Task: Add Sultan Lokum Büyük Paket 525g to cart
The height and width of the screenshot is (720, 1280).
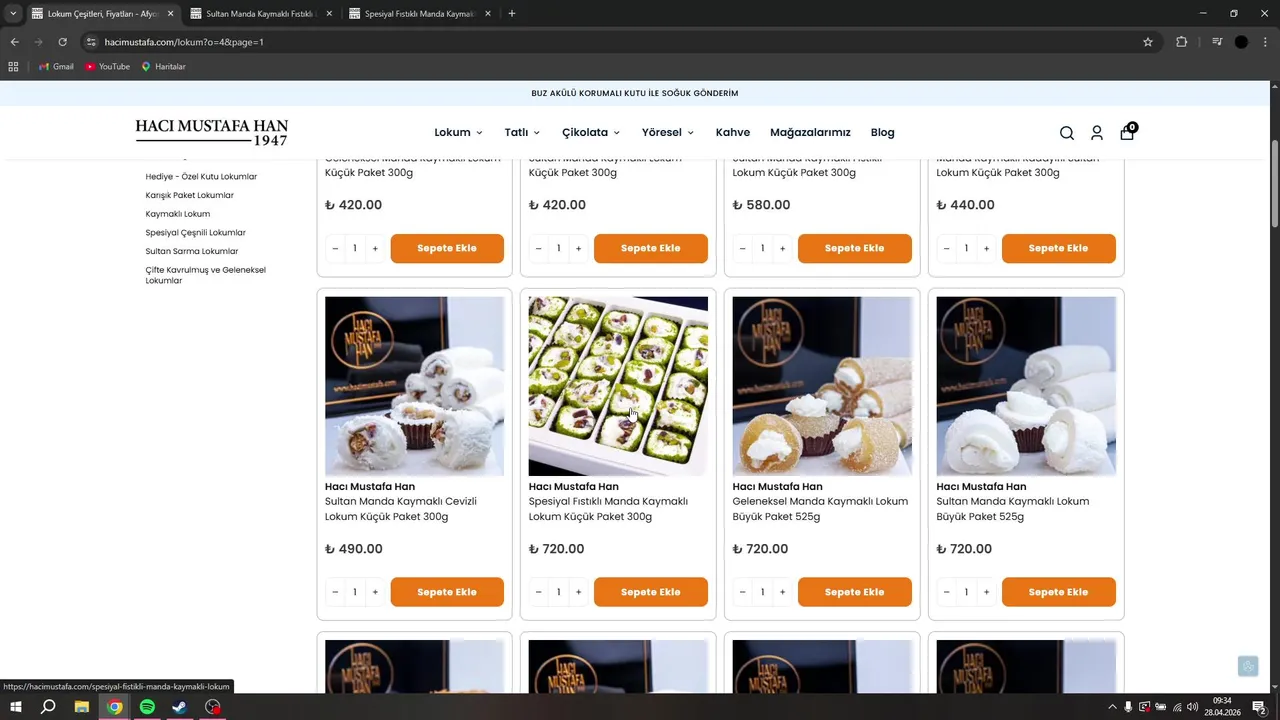Action: pyautogui.click(x=1059, y=592)
